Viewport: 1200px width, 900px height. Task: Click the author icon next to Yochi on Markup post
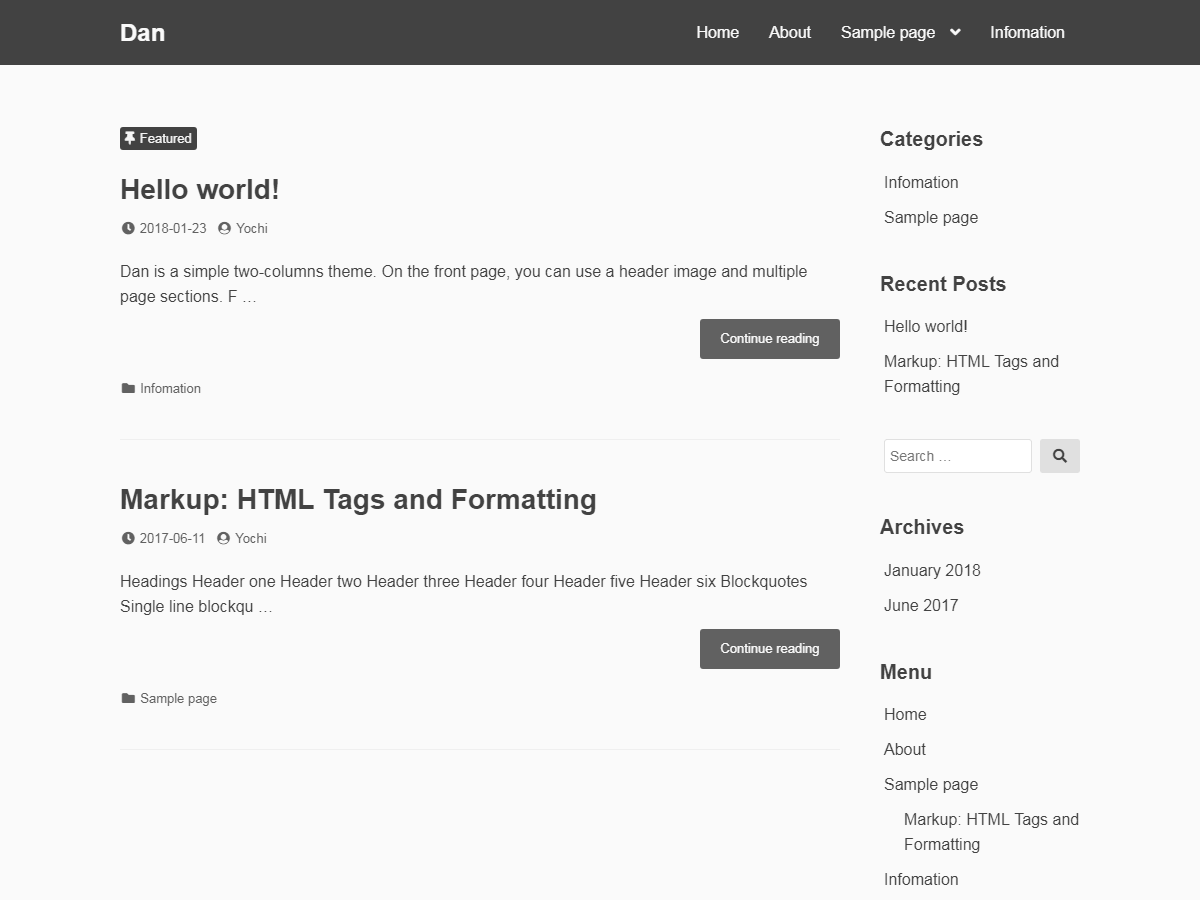click(x=225, y=538)
